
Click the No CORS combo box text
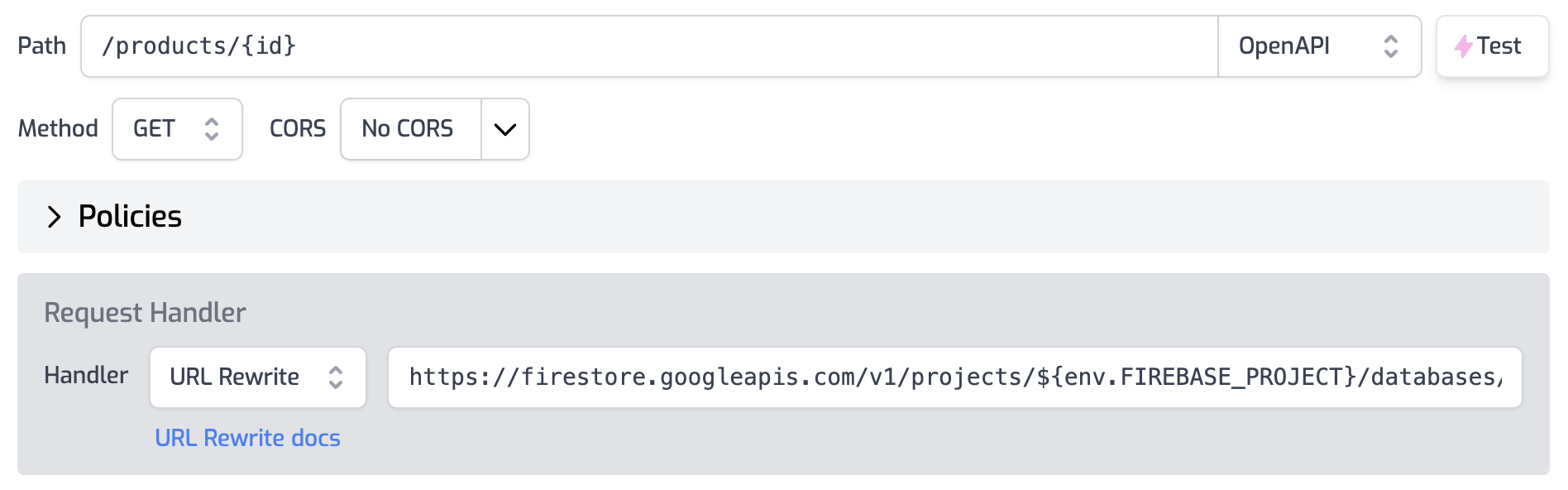click(x=408, y=129)
